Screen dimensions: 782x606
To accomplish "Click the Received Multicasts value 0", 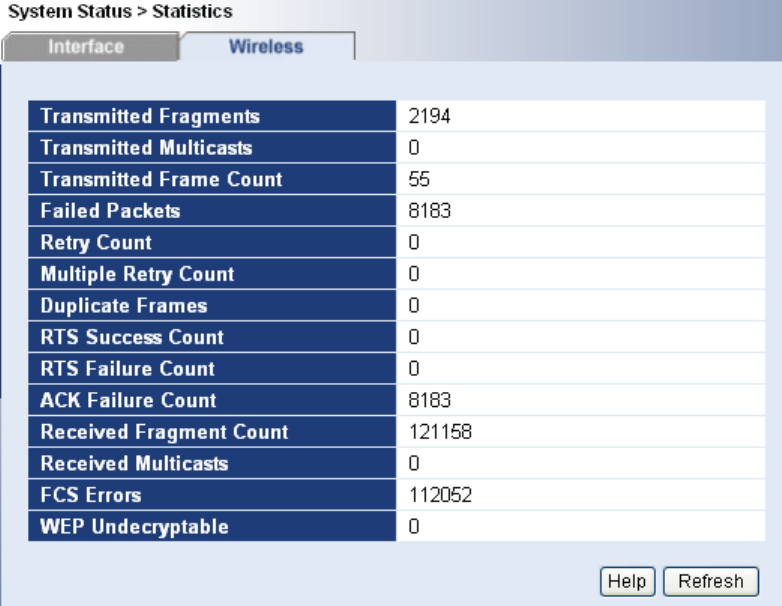I will (x=414, y=463).
